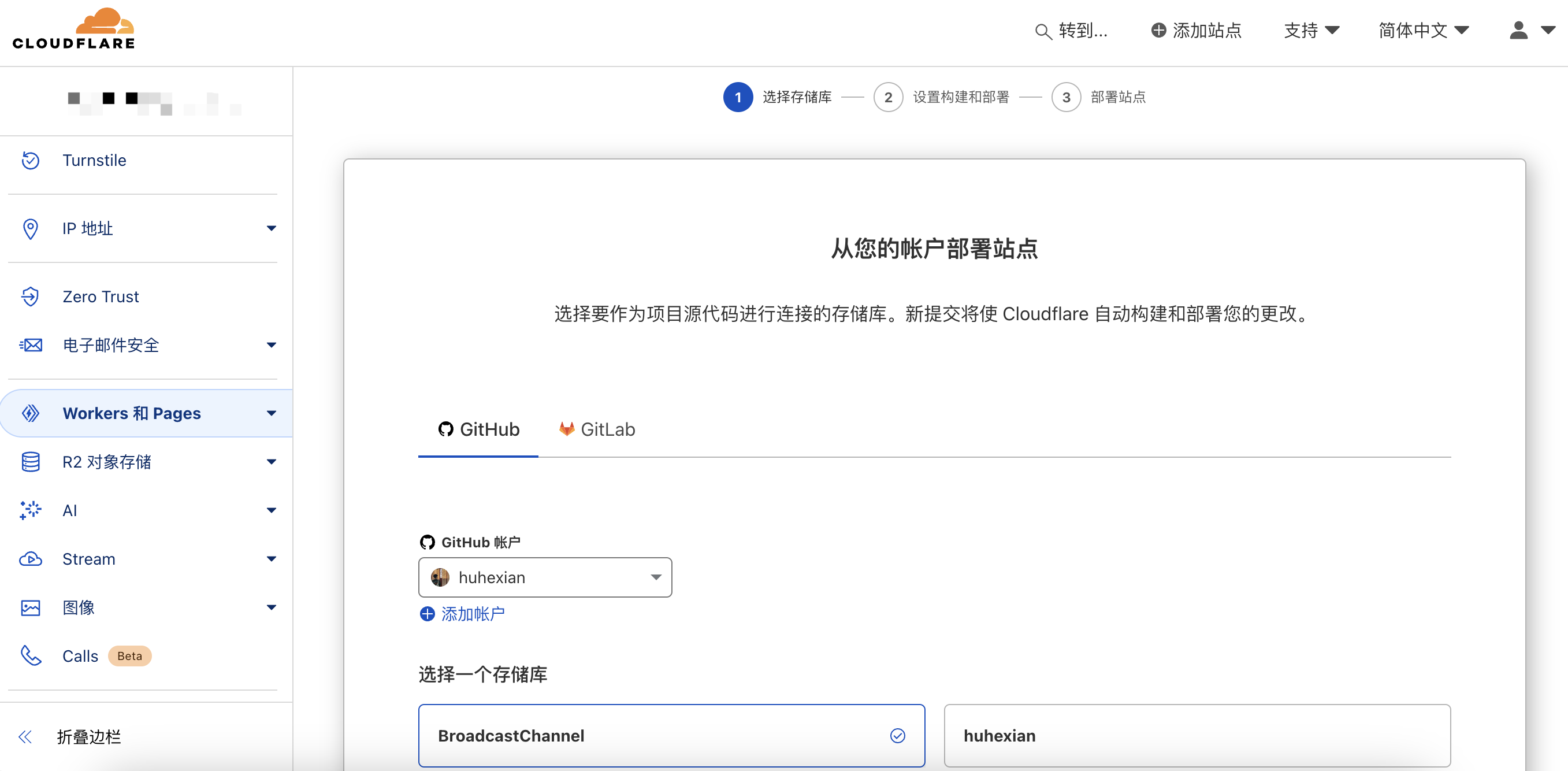The height and width of the screenshot is (771, 1568).
Task: Click the plus icon beside 添加帐户
Action: point(428,614)
